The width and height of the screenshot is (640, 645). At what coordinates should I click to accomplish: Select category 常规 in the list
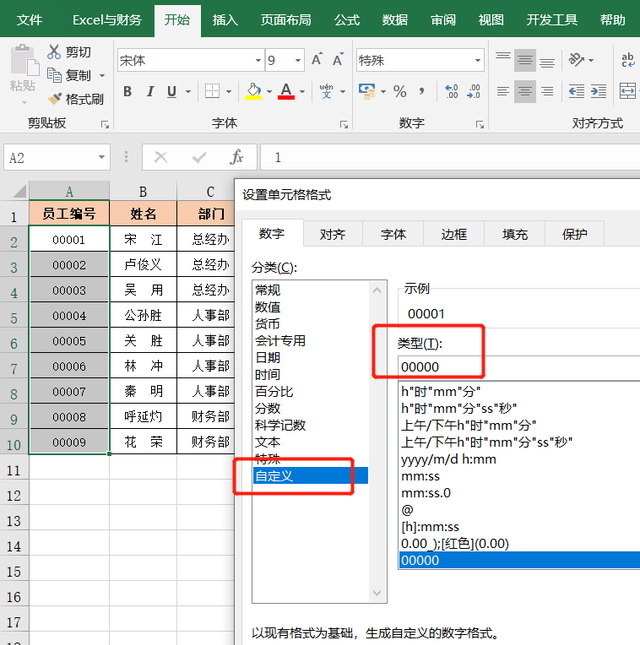pyautogui.click(x=311, y=290)
